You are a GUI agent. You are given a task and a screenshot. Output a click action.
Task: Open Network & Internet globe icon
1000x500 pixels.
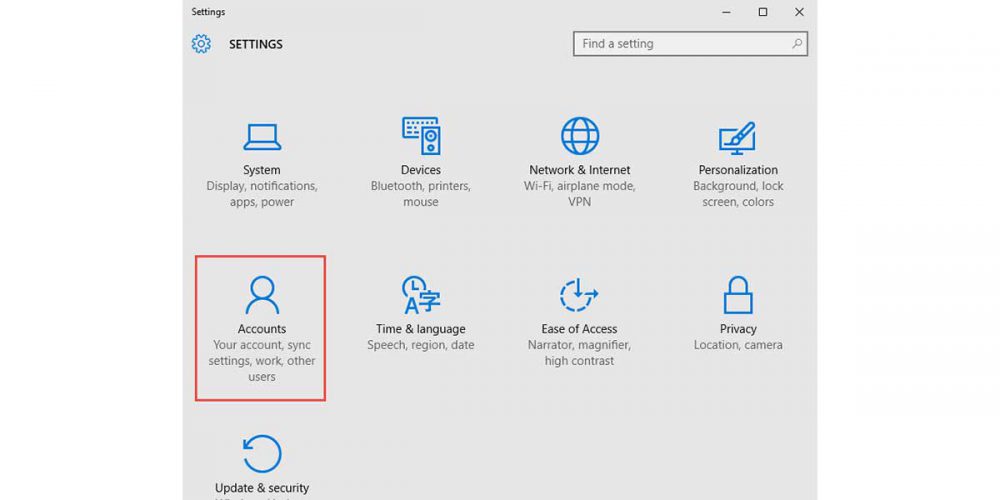(x=580, y=136)
